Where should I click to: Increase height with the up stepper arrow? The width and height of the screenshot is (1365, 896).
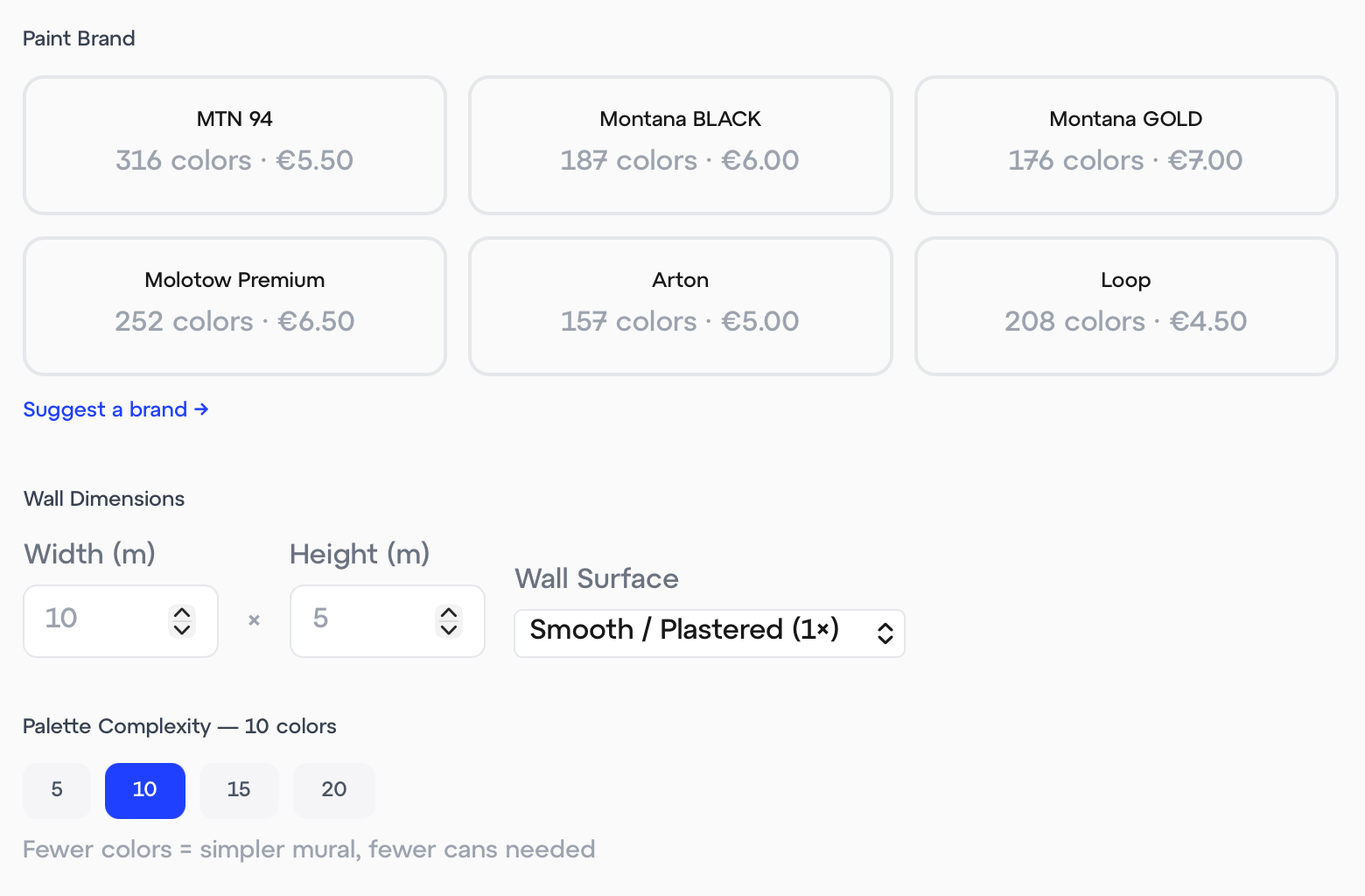(449, 612)
